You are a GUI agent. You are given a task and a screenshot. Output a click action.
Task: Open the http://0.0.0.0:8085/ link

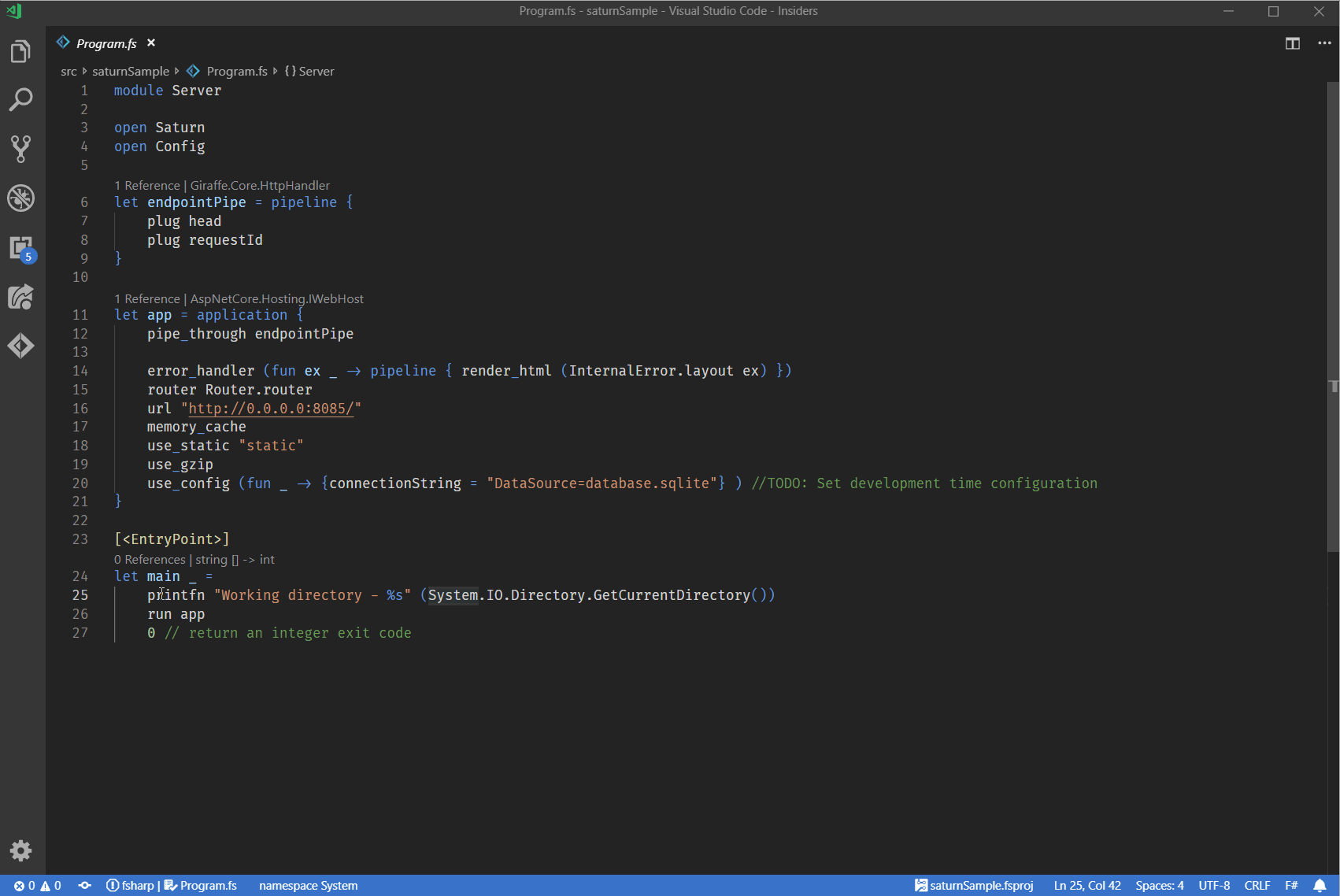271,409
